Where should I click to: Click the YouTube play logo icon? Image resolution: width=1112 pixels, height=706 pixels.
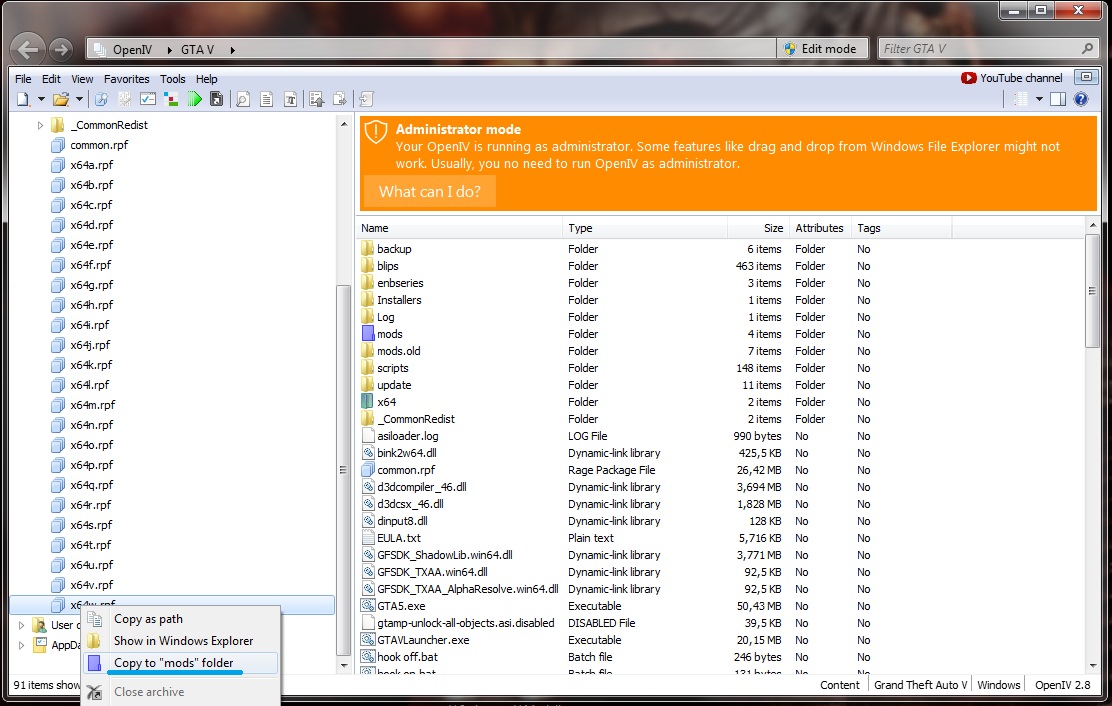tap(969, 78)
